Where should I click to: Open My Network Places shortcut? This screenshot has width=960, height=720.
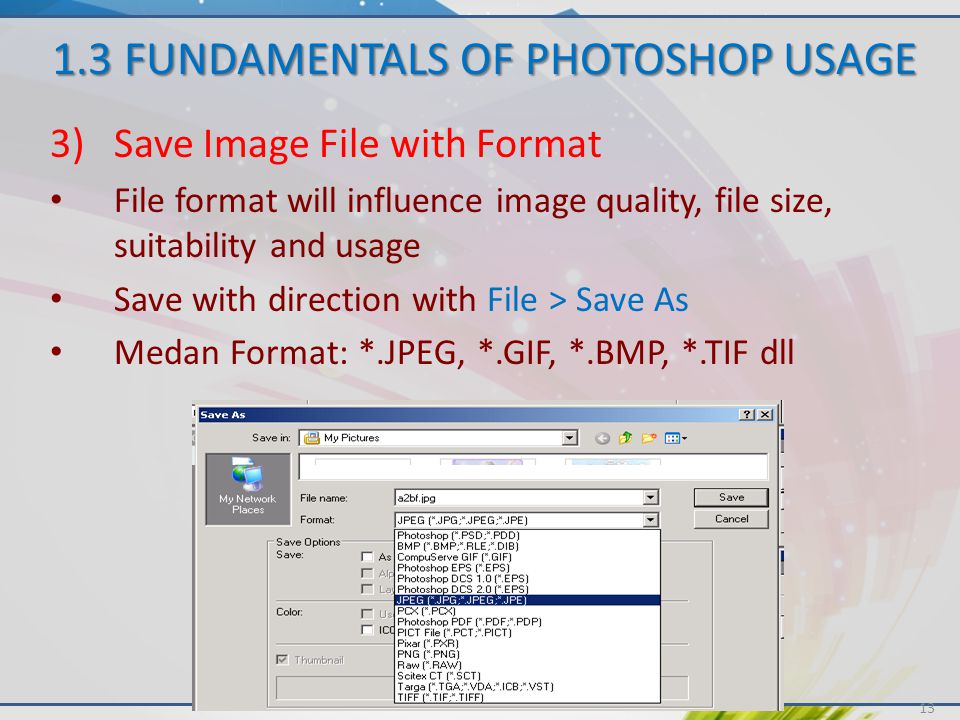(x=248, y=489)
